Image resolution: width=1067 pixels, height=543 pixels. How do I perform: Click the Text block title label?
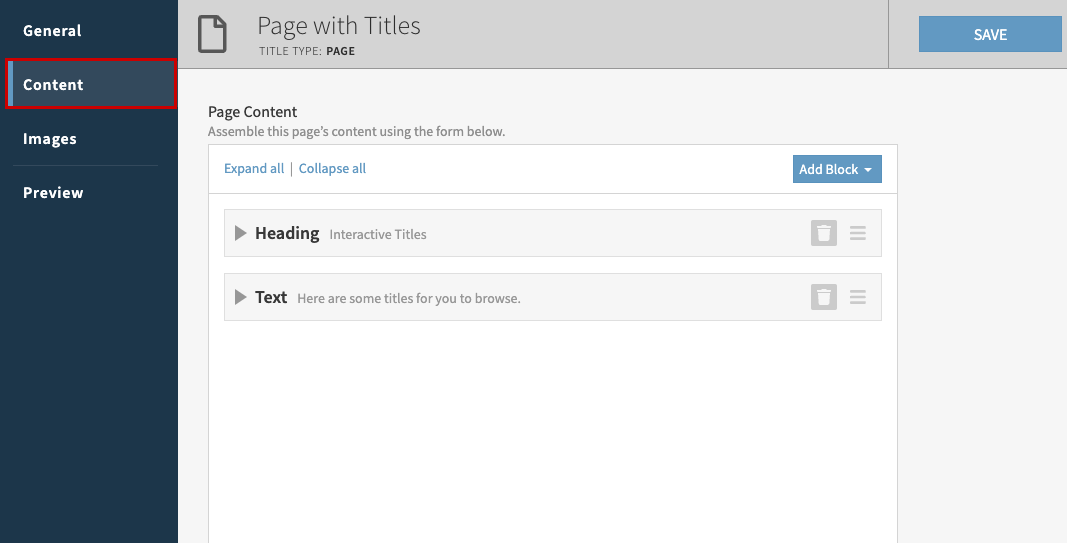[x=271, y=297]
